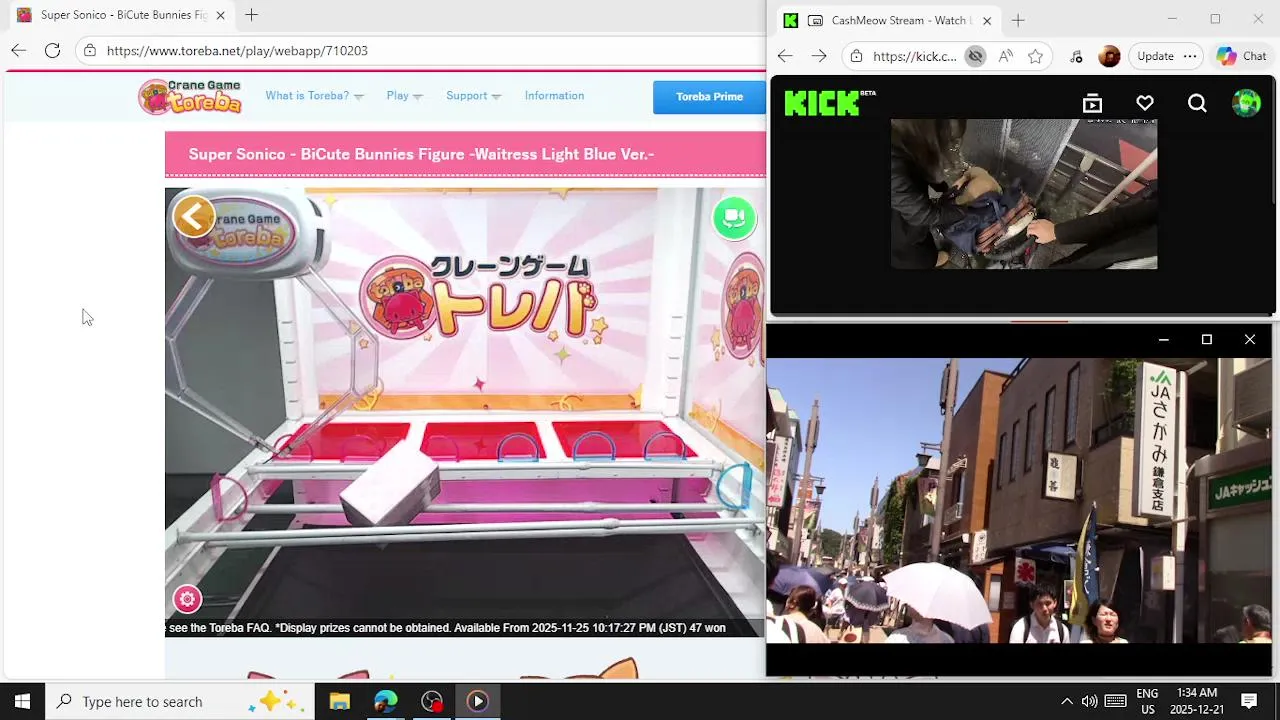The width and height of the screenshot is (1280, 720).
Task: Open the volume speaker icon
Action: click(x=1089, y=701)
